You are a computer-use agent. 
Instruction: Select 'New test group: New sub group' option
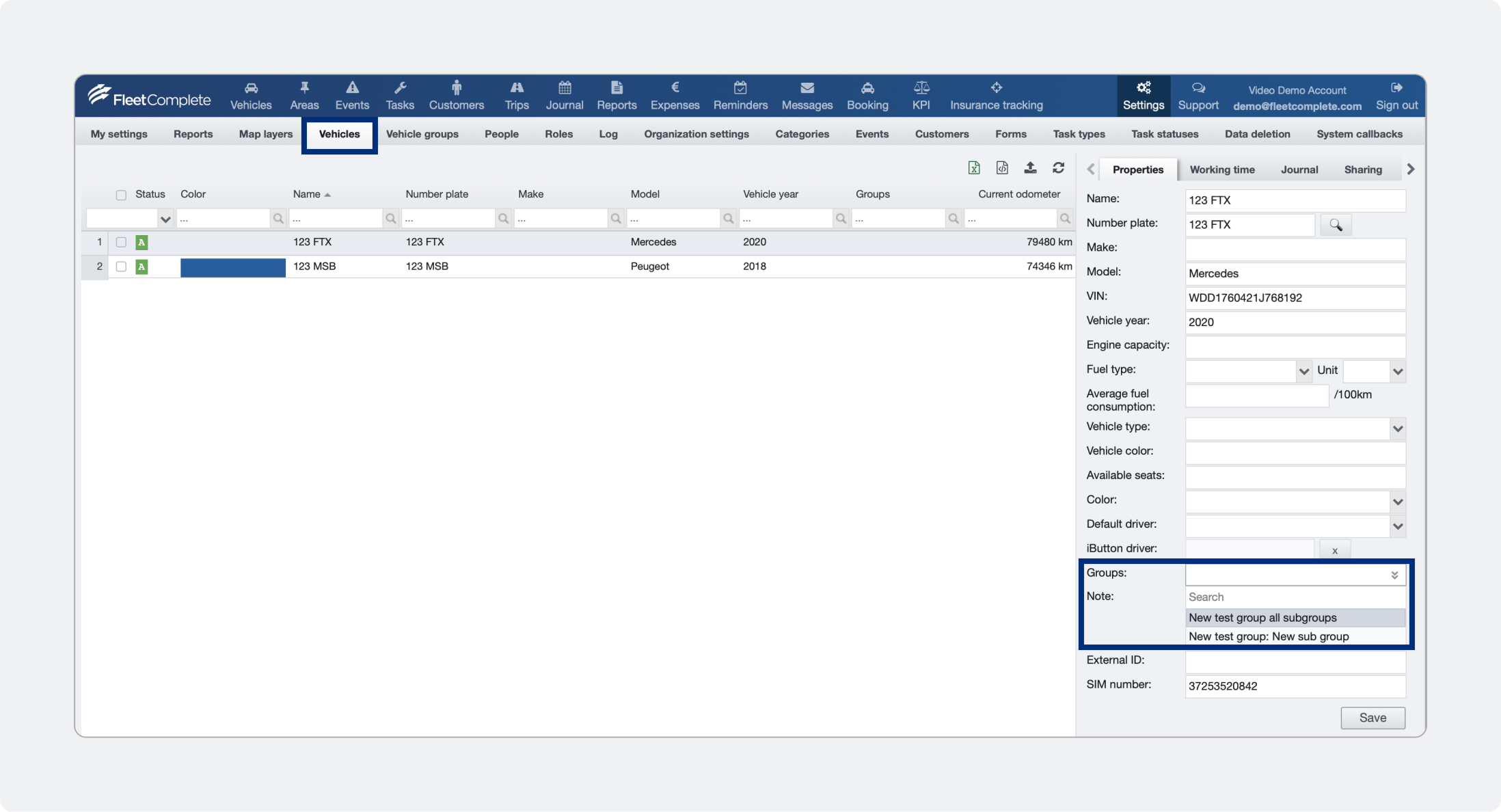point(1269,636)
